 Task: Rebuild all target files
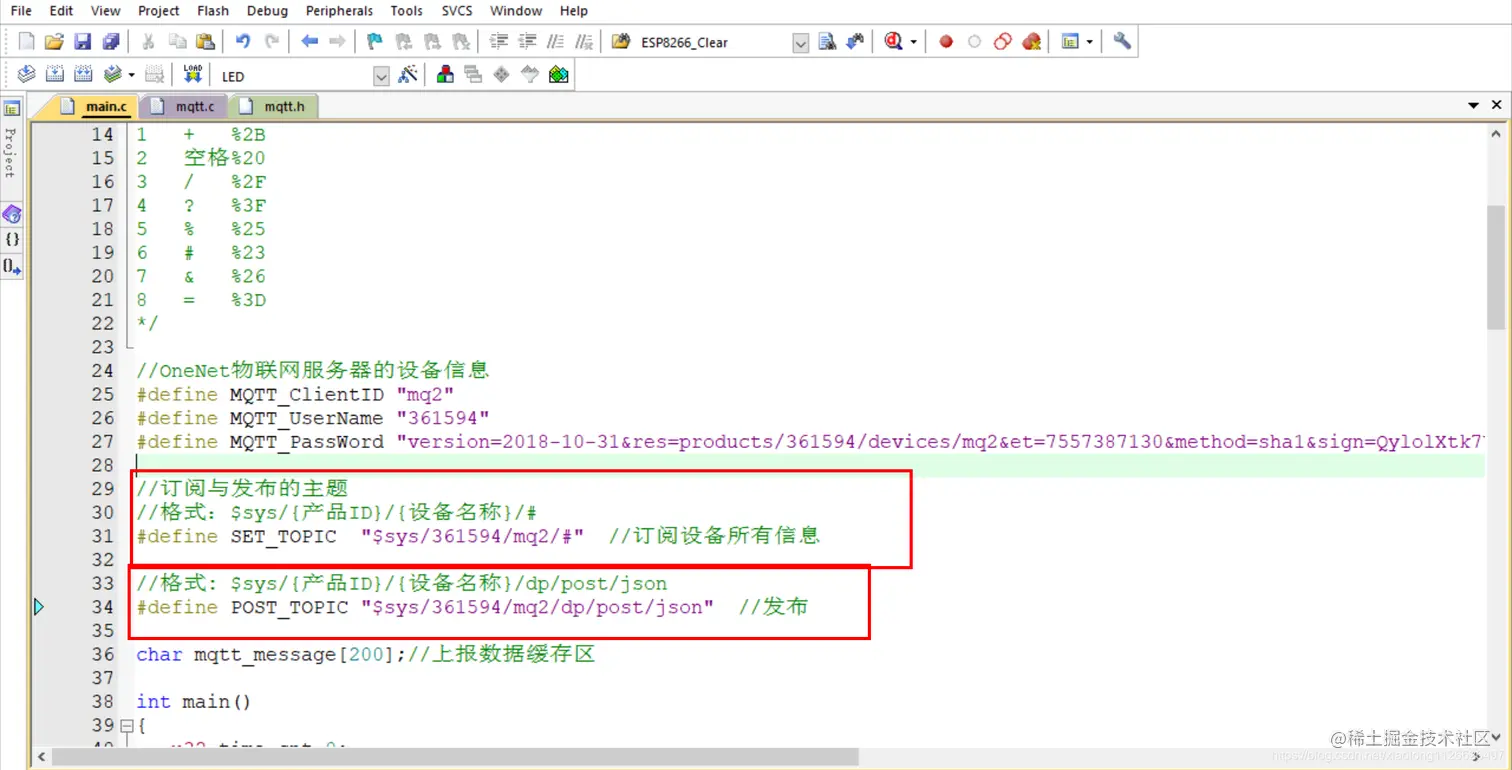pos(84,75)
